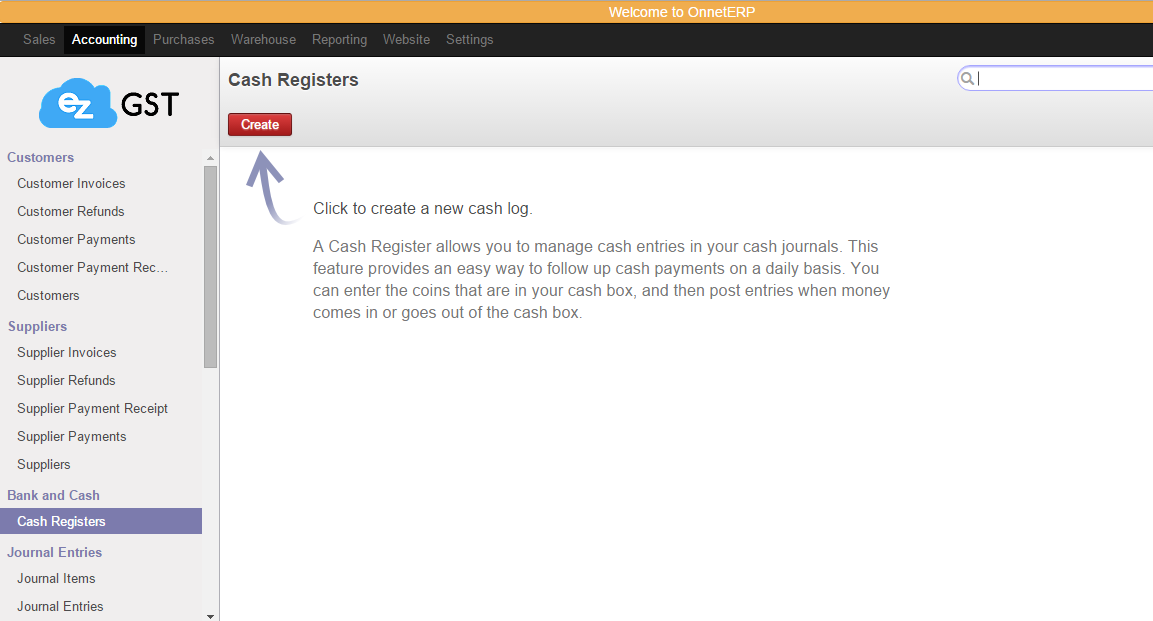This screenshot has width=1153, height=621.
Task: Open Customer Payments
Action: (76, 239)
